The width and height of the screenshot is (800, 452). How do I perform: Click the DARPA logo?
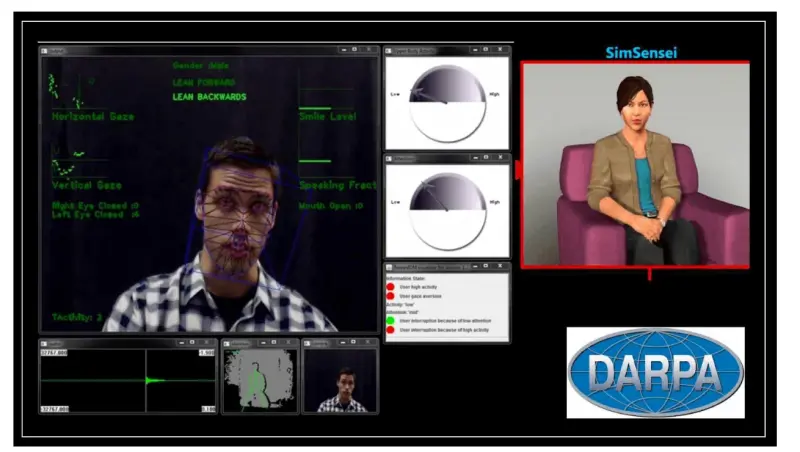(656, 372)
